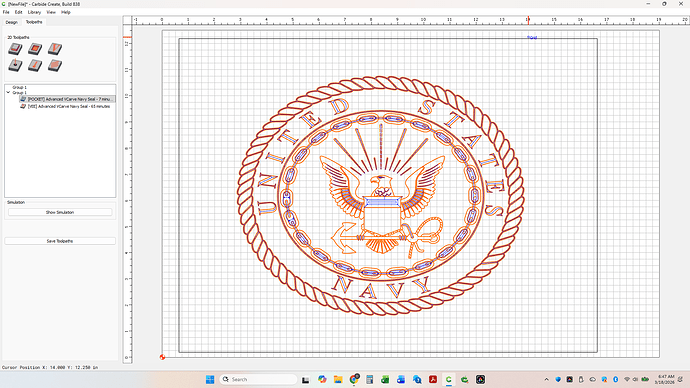Select the VCarve toolpath icon with V
Viewport: 690px width, 388px height.
tap(55, 49)
